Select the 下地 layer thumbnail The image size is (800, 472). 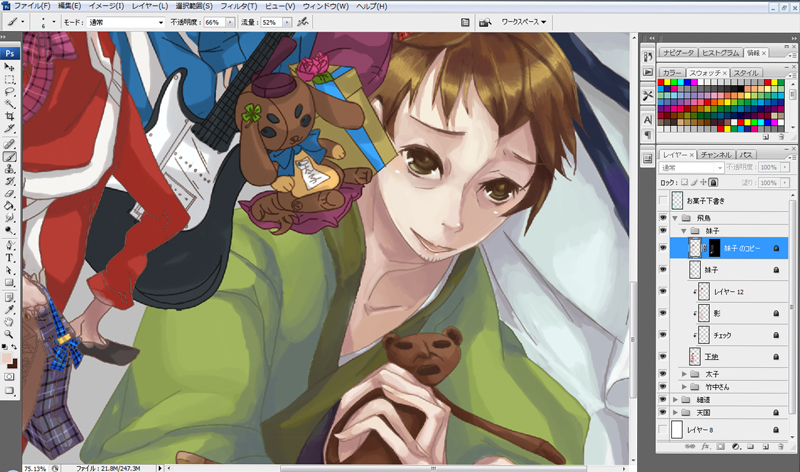coord(694,356)
